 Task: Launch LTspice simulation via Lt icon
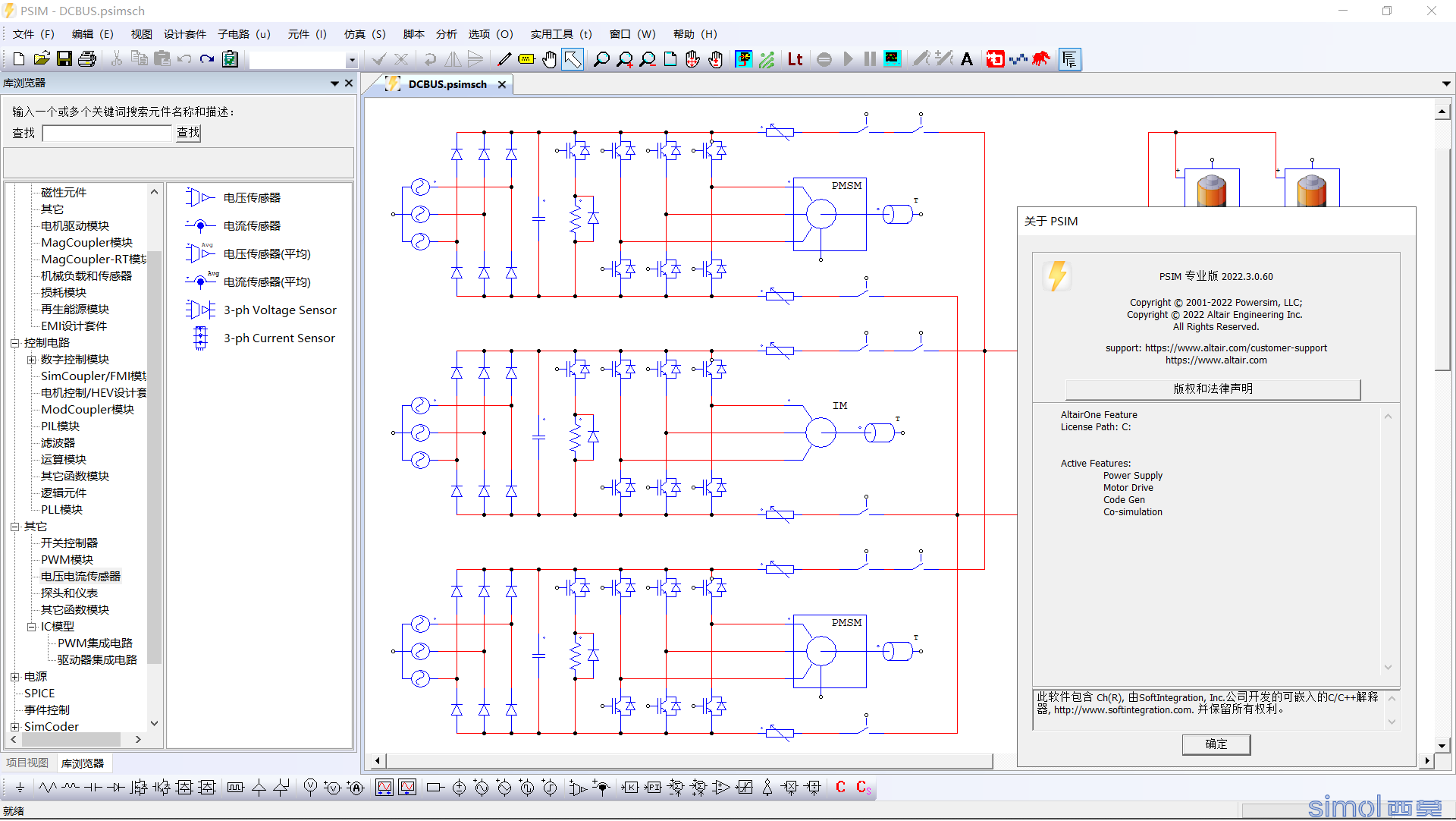(x=795, y=59)
